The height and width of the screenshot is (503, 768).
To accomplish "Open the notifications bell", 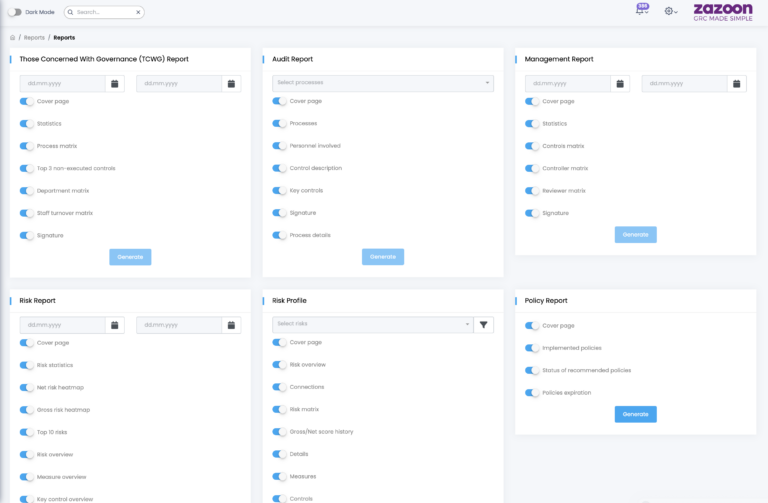I will pos(640,11).
